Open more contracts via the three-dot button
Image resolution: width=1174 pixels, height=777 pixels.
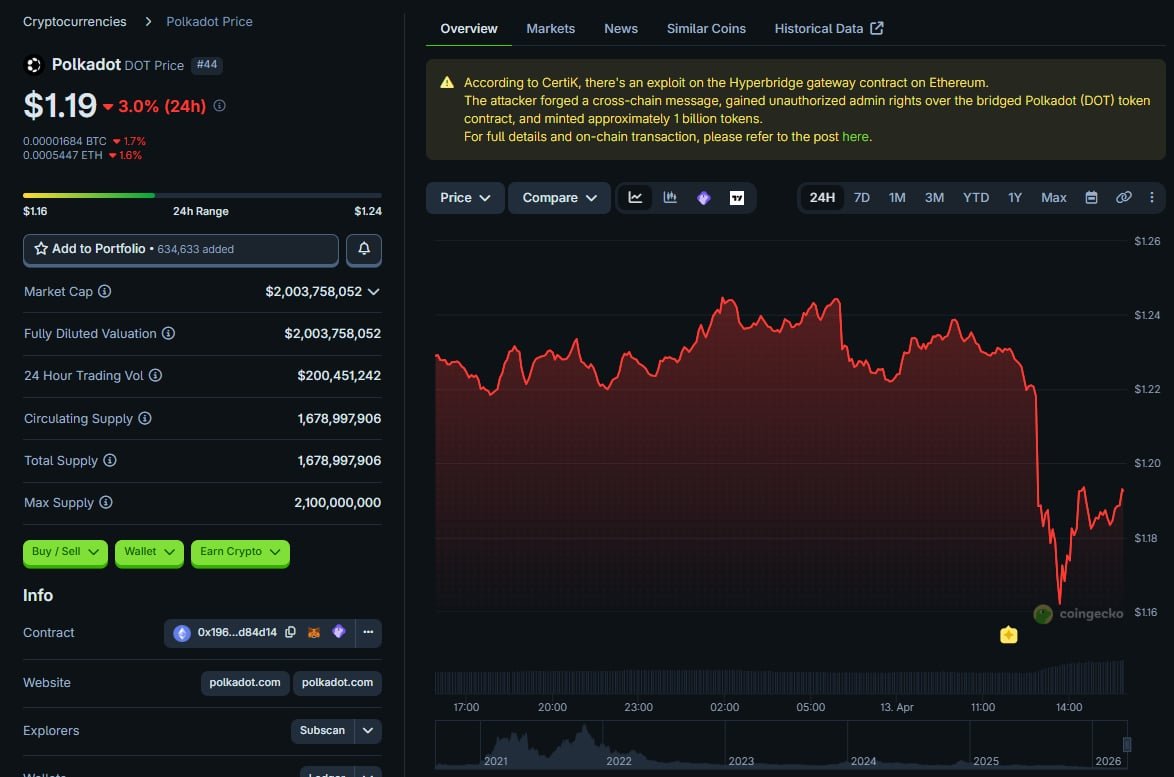[368, 633]
